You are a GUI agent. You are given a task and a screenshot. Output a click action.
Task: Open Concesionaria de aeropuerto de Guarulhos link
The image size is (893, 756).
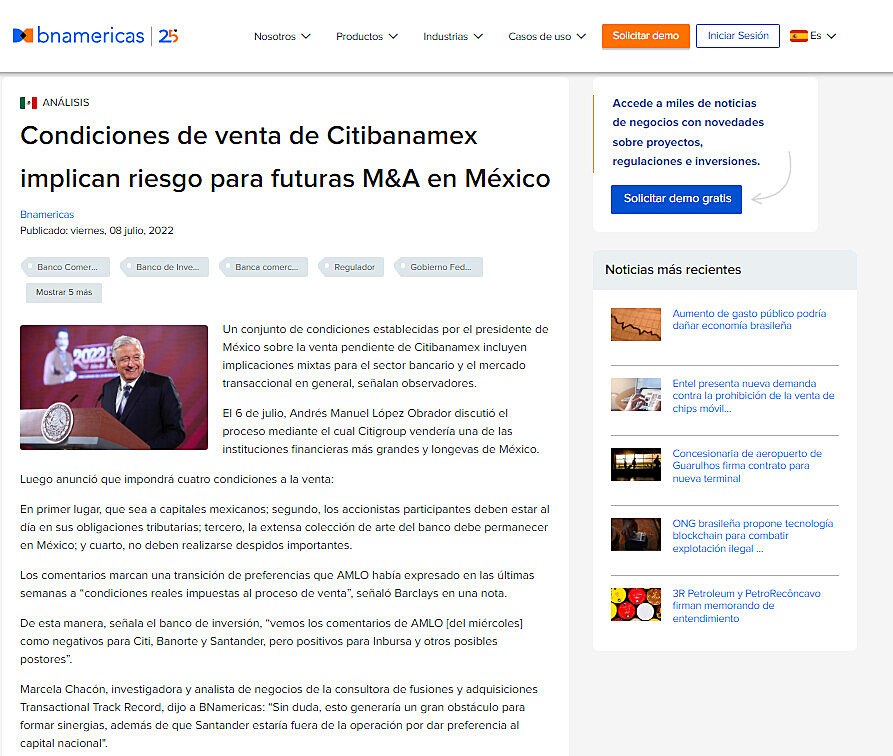coord(747,466)
